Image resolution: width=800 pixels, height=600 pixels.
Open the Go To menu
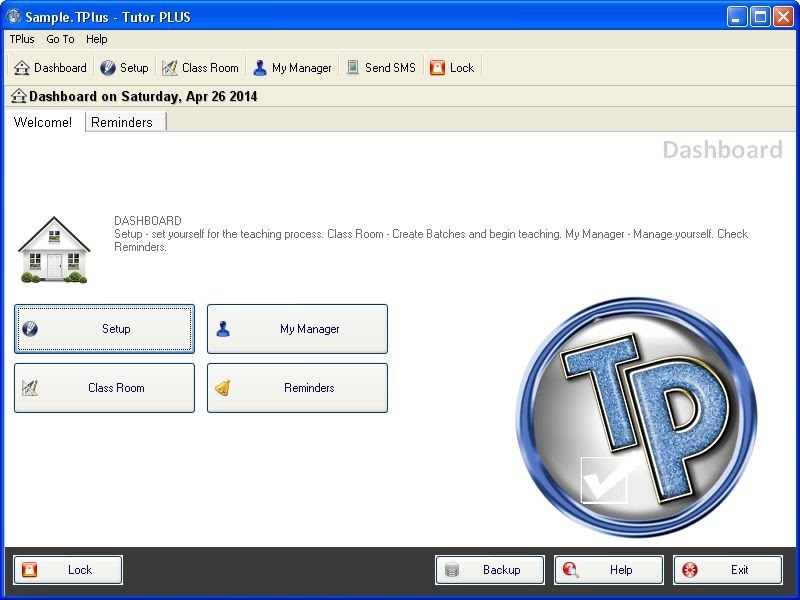[x=60, y=39]
